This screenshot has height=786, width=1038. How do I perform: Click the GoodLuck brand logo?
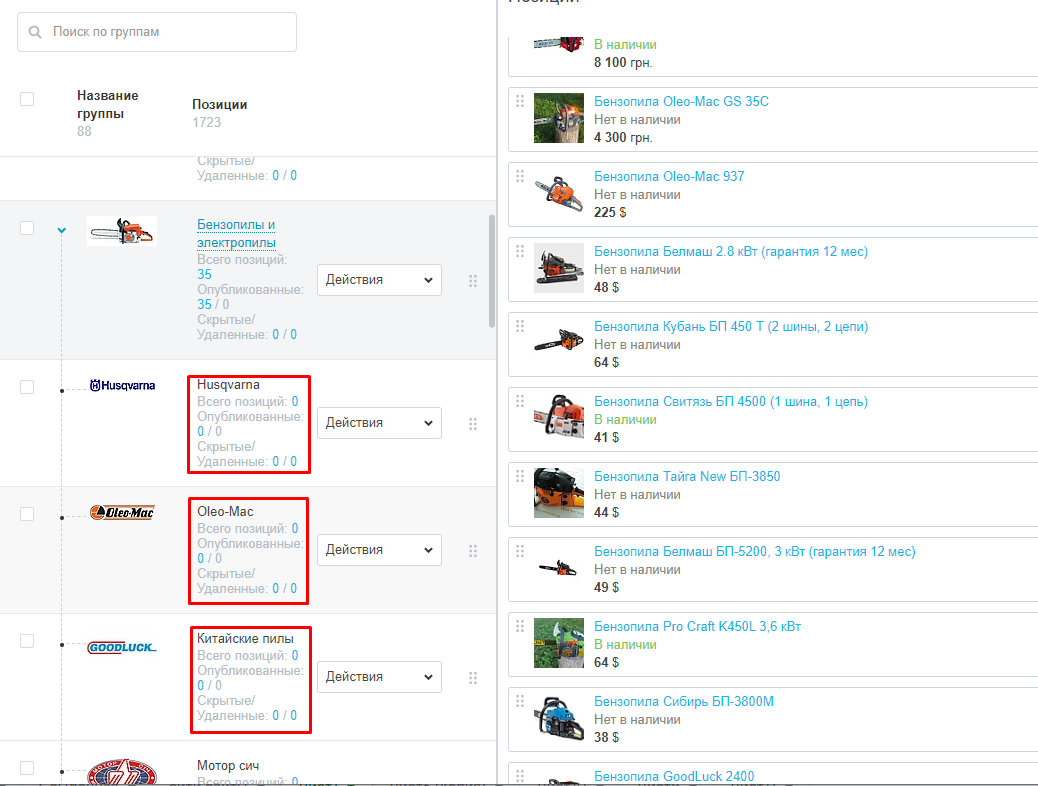coord(122,647)
